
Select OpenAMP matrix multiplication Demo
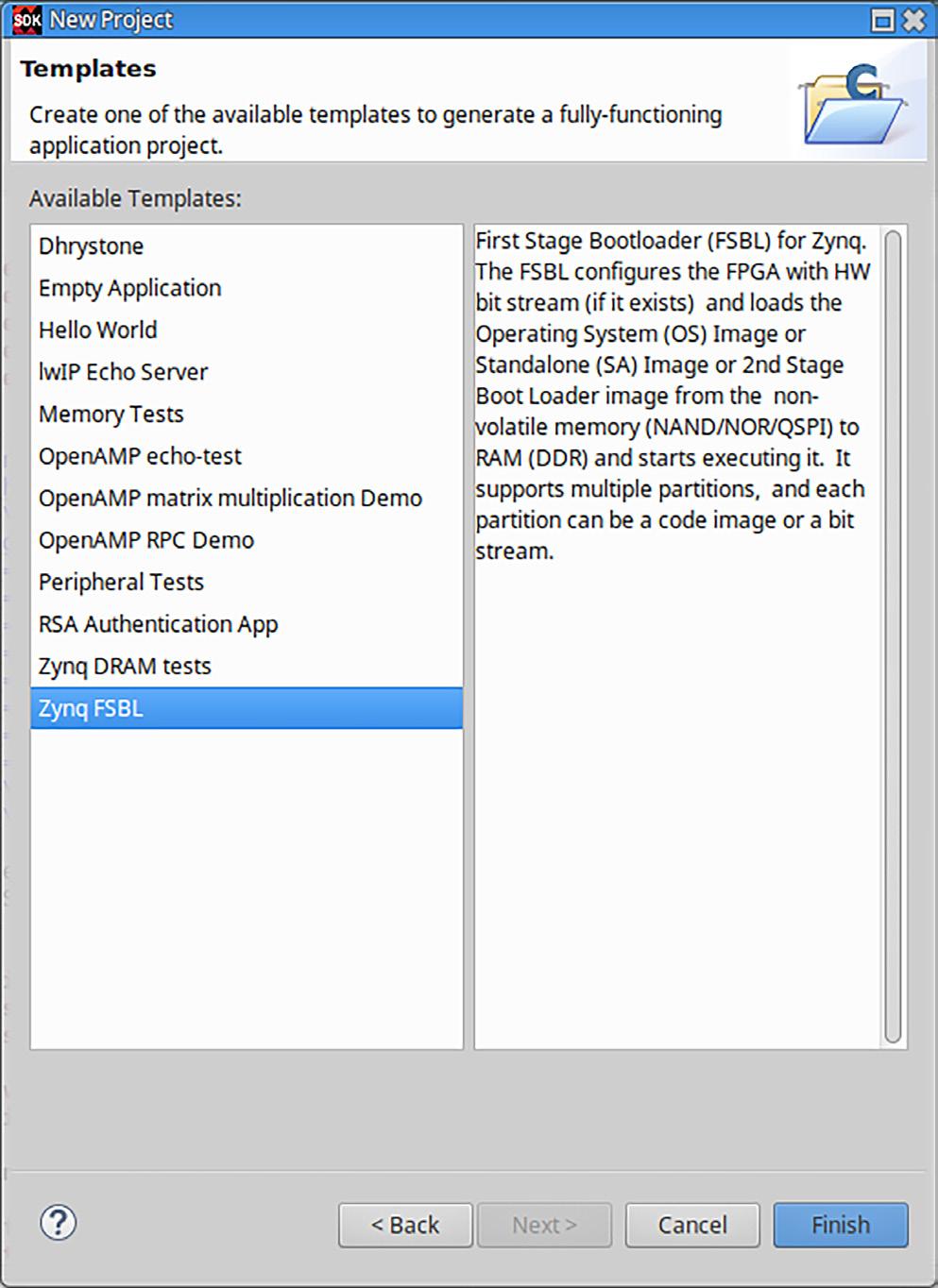point(247,498)
